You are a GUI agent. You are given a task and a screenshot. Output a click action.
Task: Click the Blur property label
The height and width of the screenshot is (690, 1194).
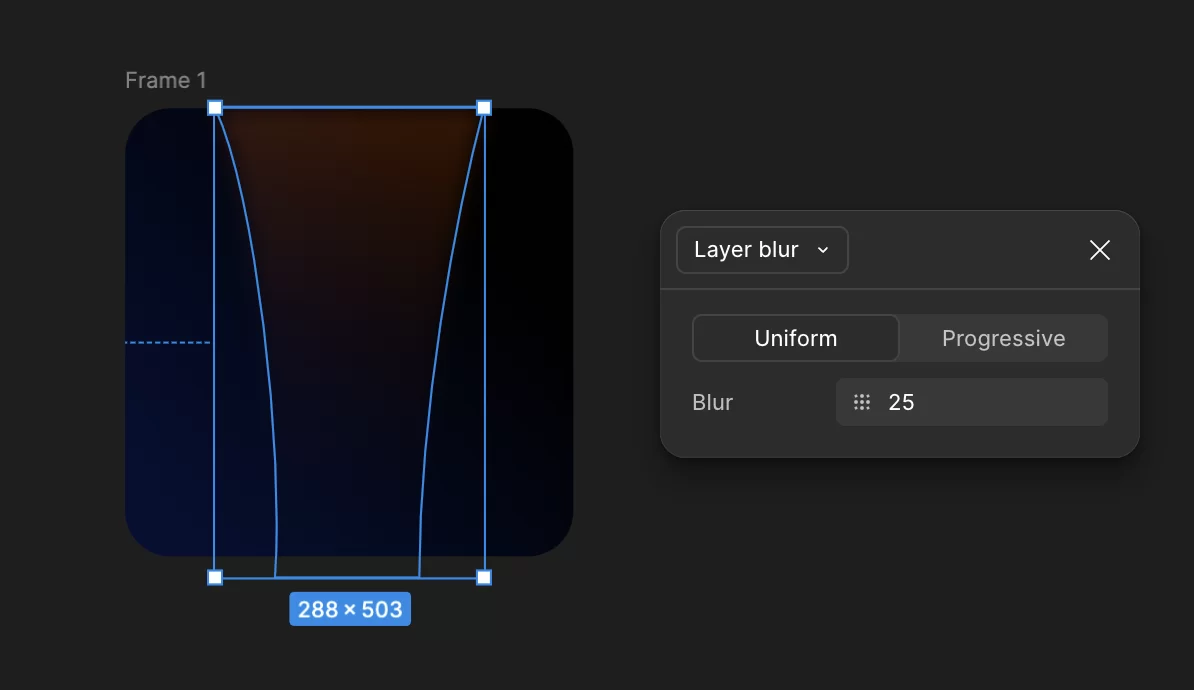[x=712, y=402]
